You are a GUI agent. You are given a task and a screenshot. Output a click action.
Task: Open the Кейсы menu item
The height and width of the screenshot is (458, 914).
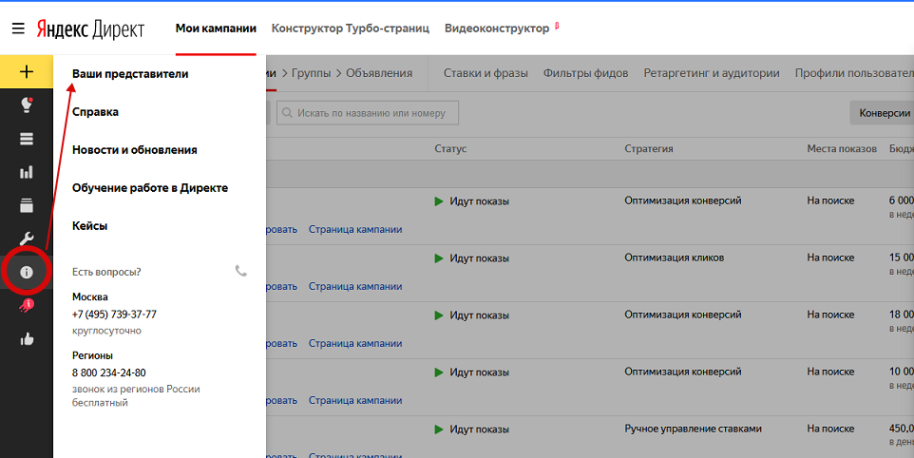(x=89, y=226)
